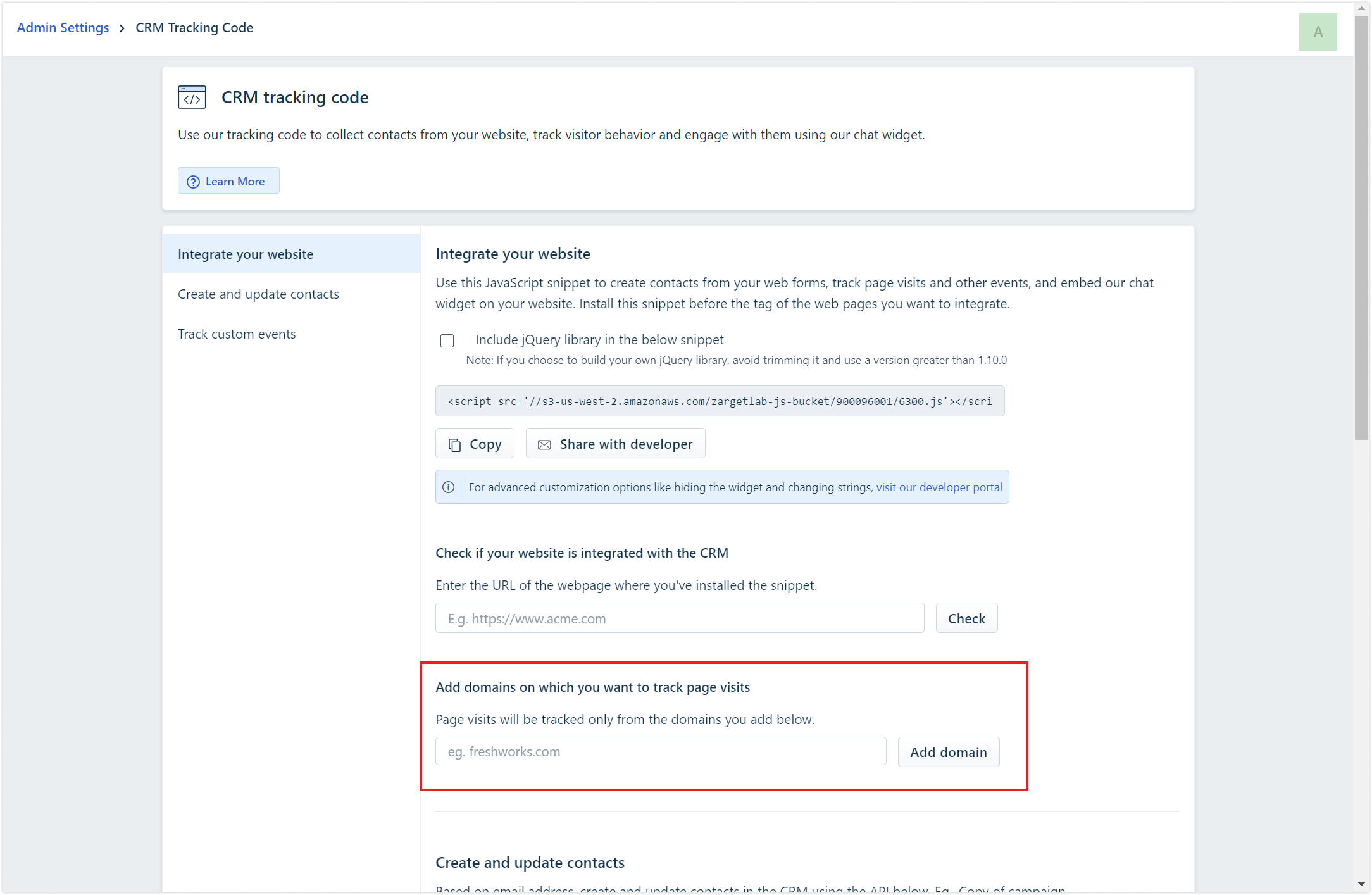Viewport: 1372px width, 895px height.
Task: Go to Track custom events section
Action: pyautogui.click(x=237, y=334)
